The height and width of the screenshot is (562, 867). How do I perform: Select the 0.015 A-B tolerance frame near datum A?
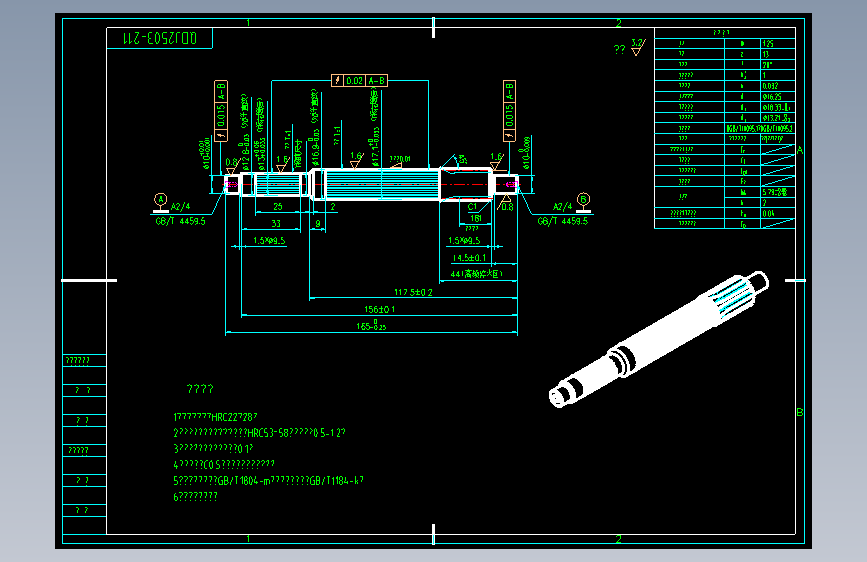point(221,111)
